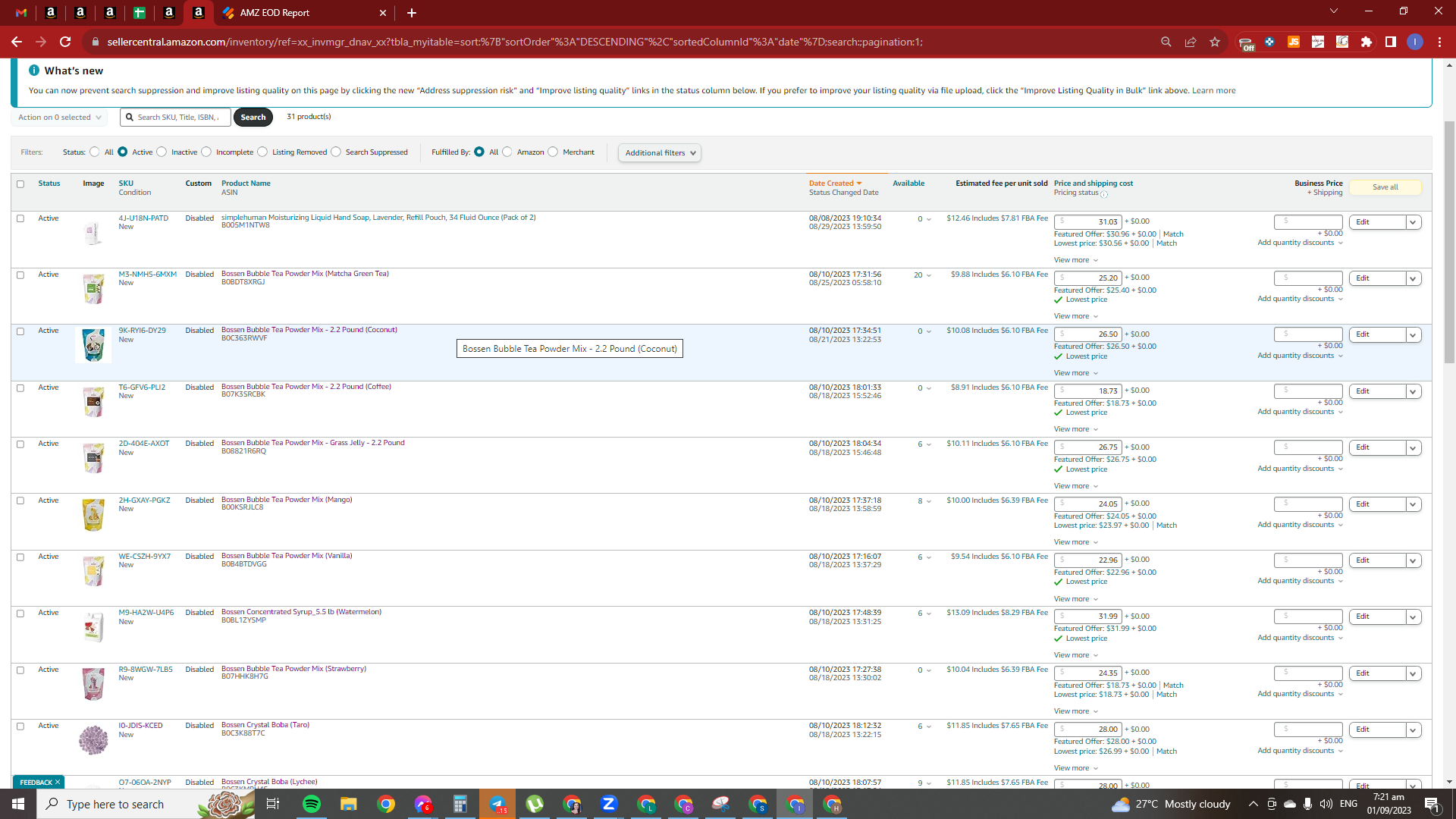Open a new browser tab

(x=412, y=13)
